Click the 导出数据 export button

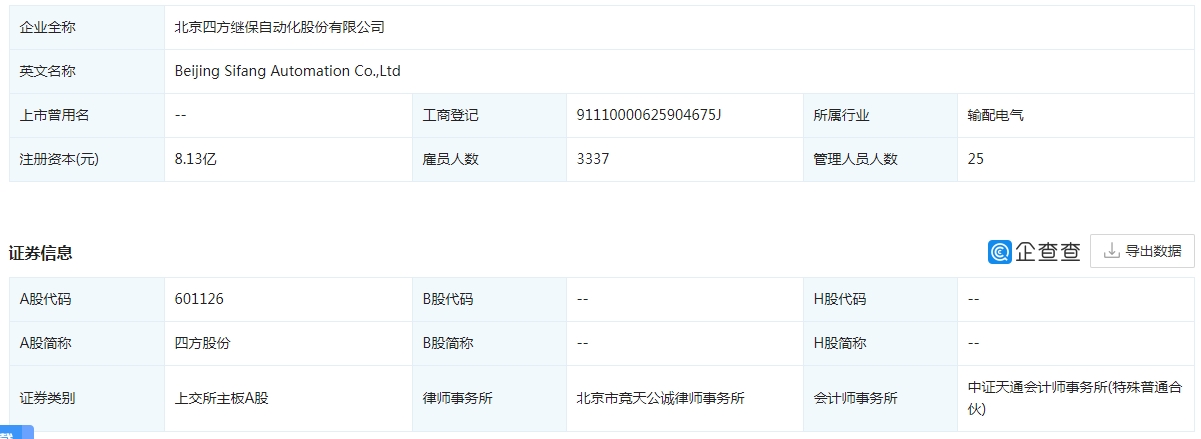[1142, 251]
